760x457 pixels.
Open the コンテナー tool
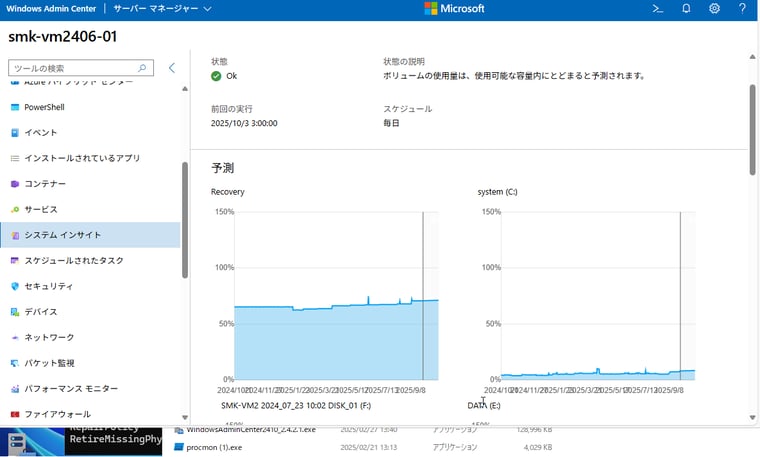pyautogui.click(x=90, y=184)
